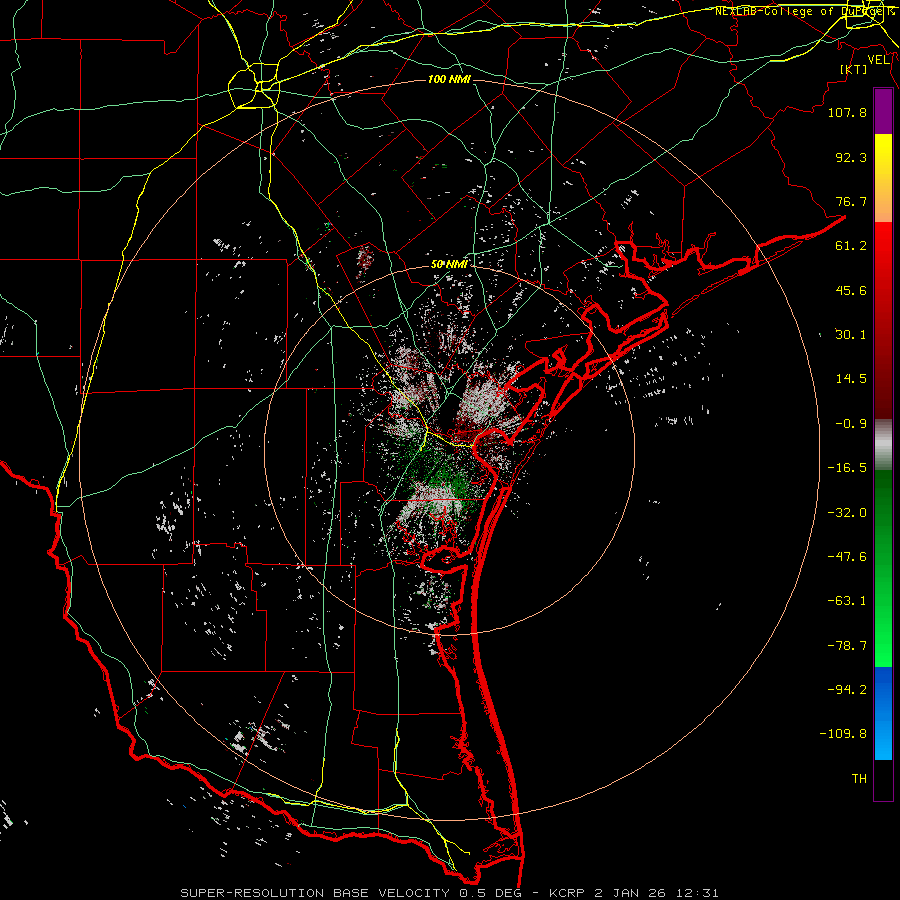Click the 45.6 velocity scale value
This screenshot has height=900, width=900.
pos(851,290)
